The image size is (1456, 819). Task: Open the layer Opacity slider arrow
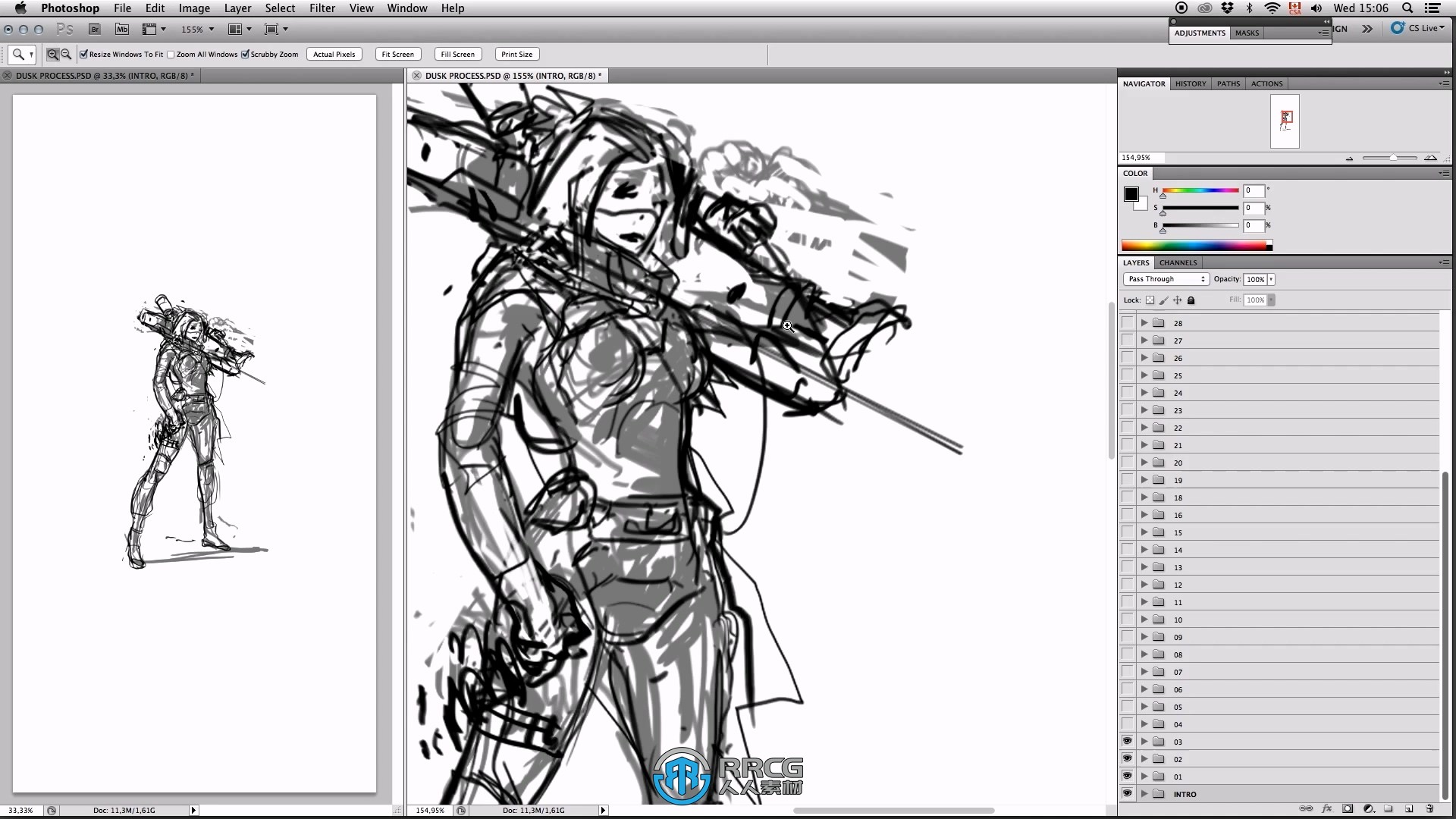coord(1271,279)
